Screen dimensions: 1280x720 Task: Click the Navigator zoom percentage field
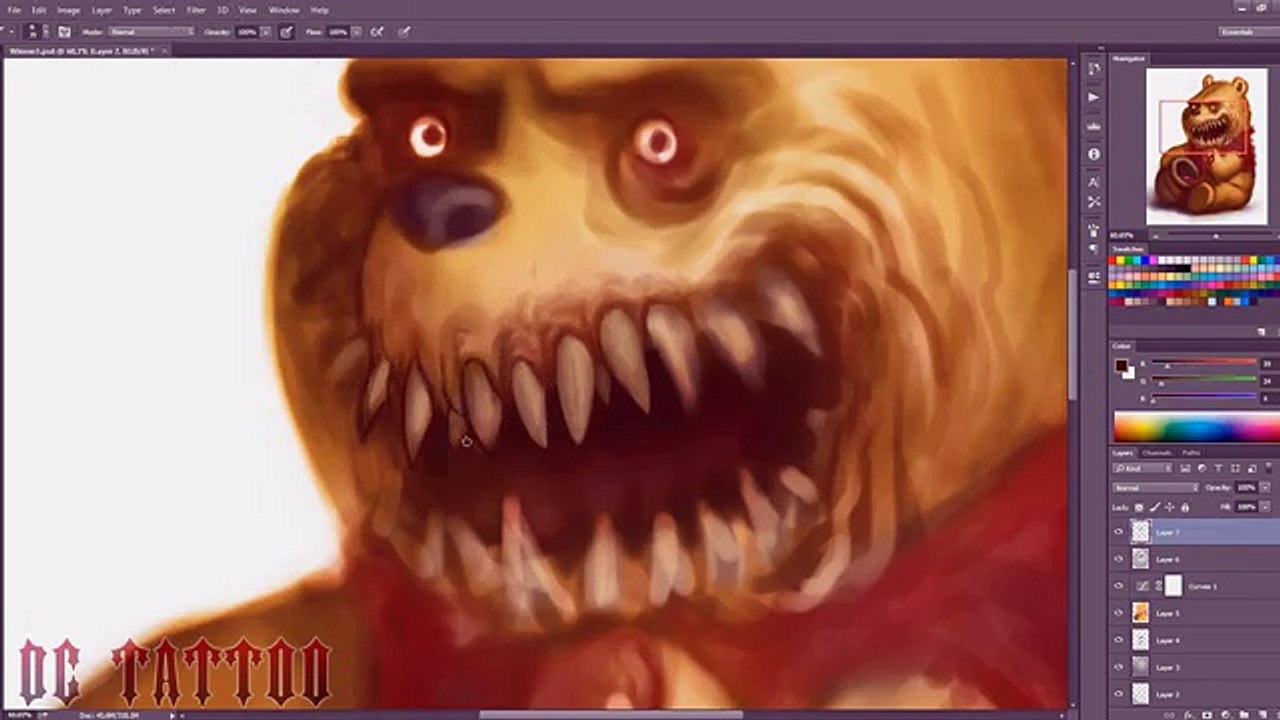(x=1124, y=236)
